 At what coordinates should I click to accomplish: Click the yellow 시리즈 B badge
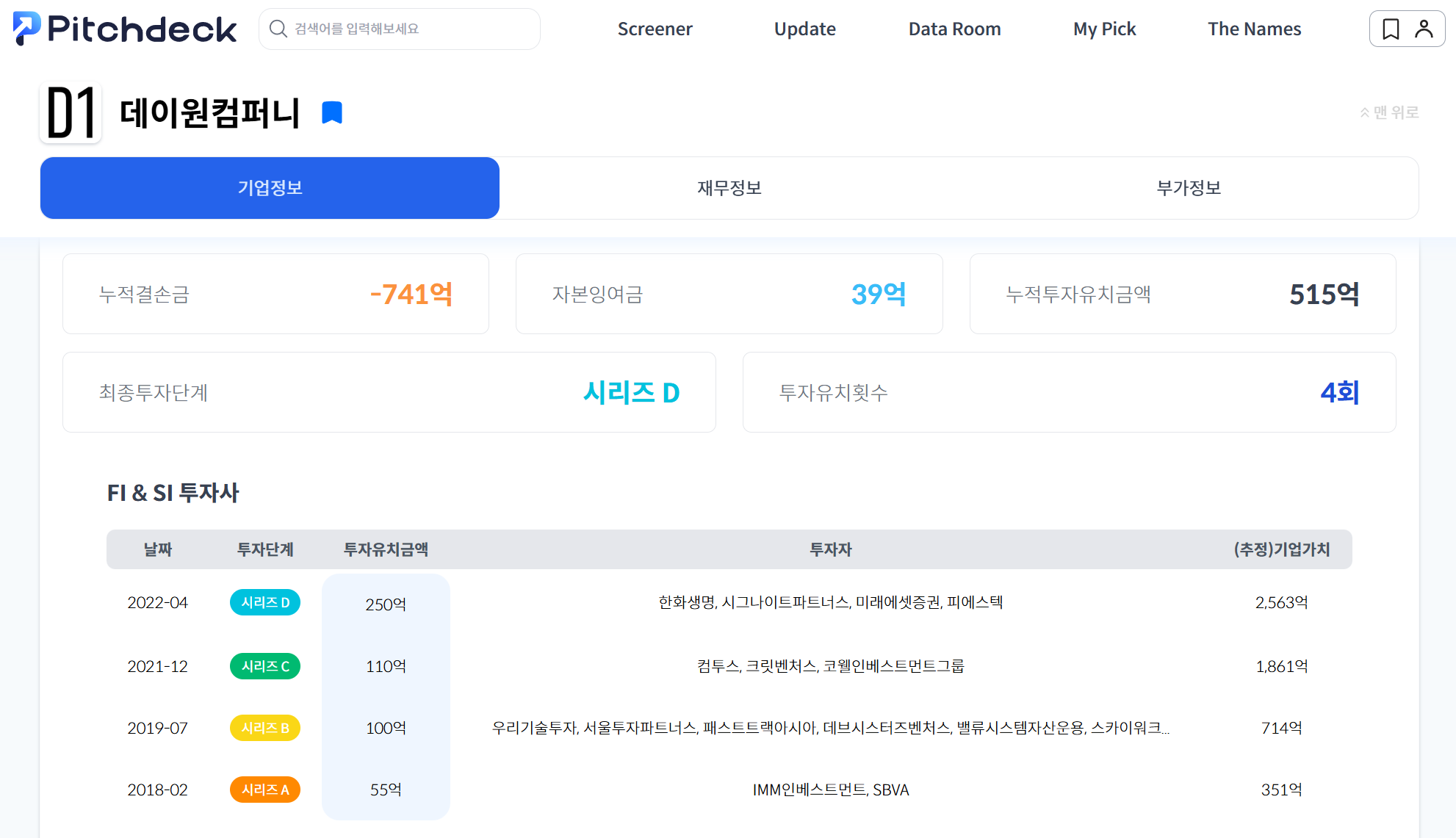(x=265, y=728)
